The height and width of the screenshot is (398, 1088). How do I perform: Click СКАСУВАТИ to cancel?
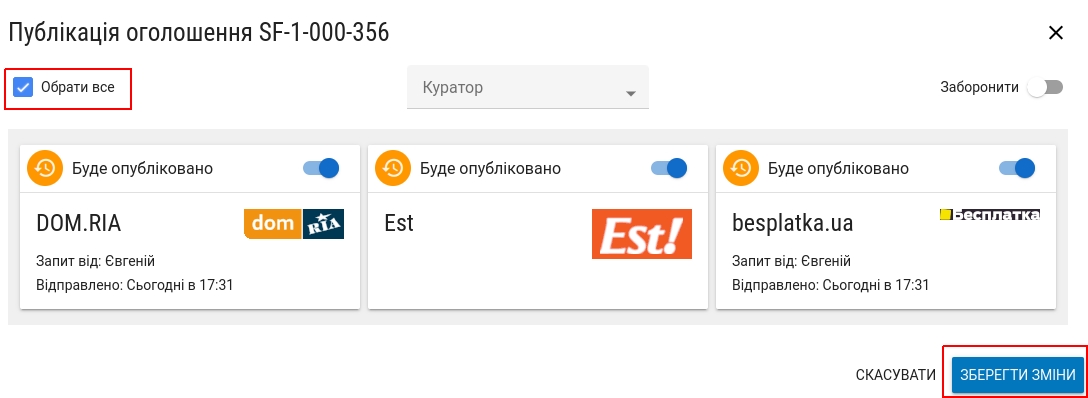[896, 375]
